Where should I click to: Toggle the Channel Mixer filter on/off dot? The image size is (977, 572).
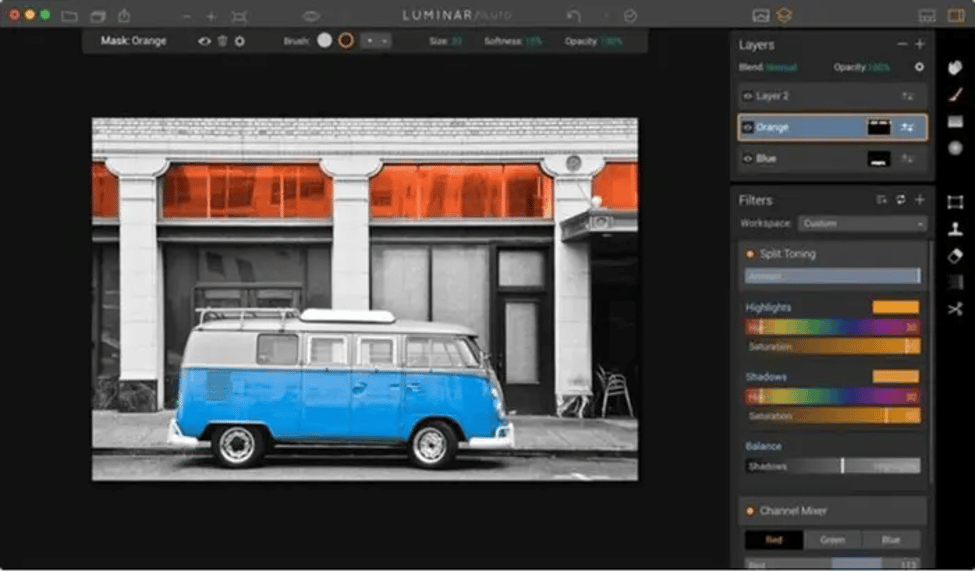point(750,511)
